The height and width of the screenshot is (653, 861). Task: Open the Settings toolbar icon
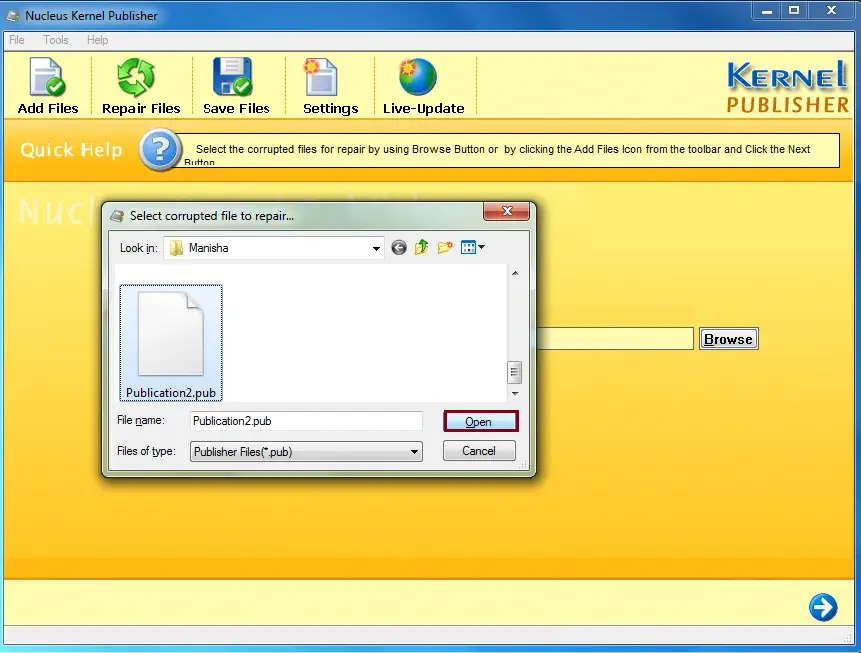point(320,77)
